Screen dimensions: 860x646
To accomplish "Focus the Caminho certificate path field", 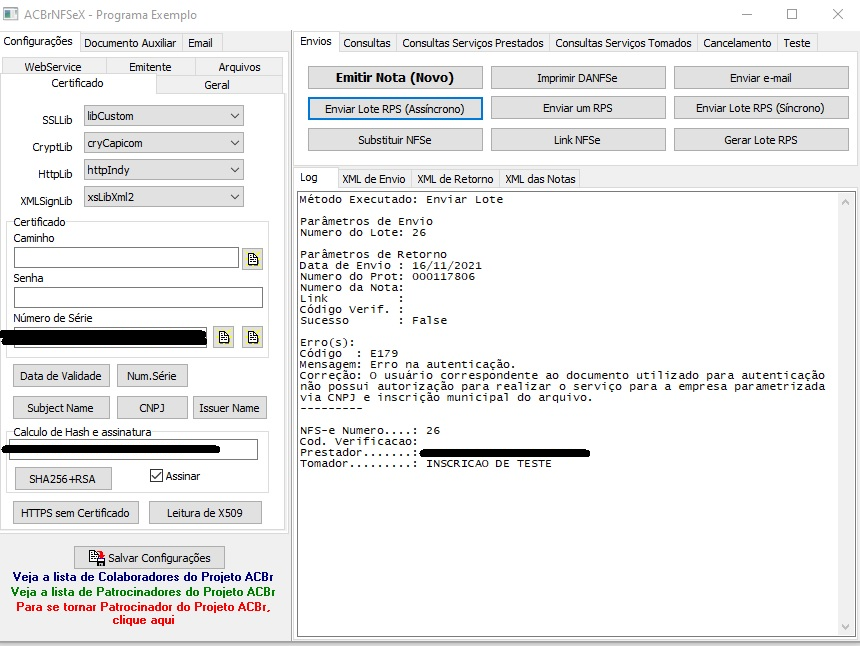I will pyautogui.click(x=126, y=258).
